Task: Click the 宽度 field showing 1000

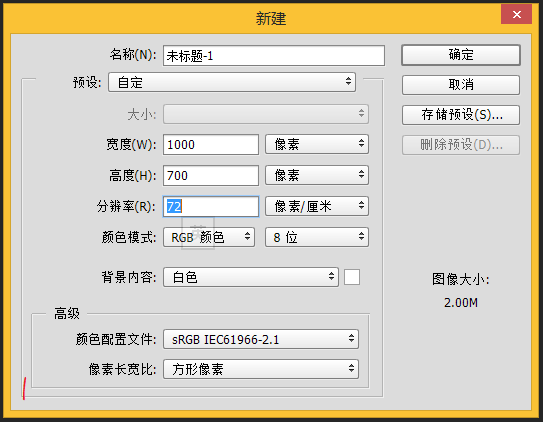Action: coord(211,145)
